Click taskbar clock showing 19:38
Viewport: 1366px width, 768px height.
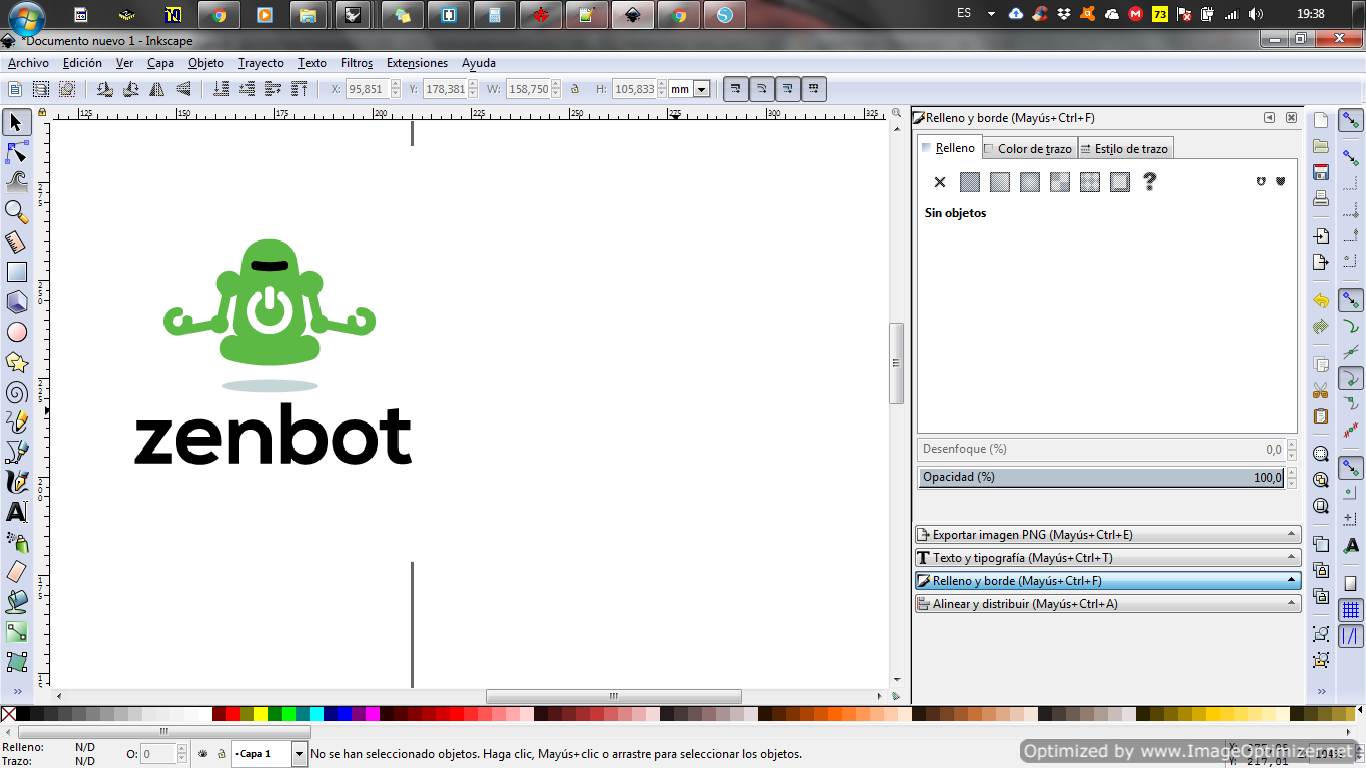(1310, 14)
